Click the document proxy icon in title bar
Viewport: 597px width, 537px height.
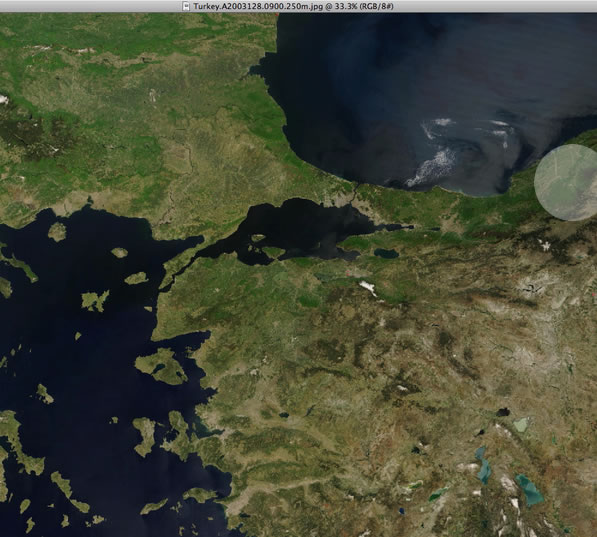tap(185, 6)
